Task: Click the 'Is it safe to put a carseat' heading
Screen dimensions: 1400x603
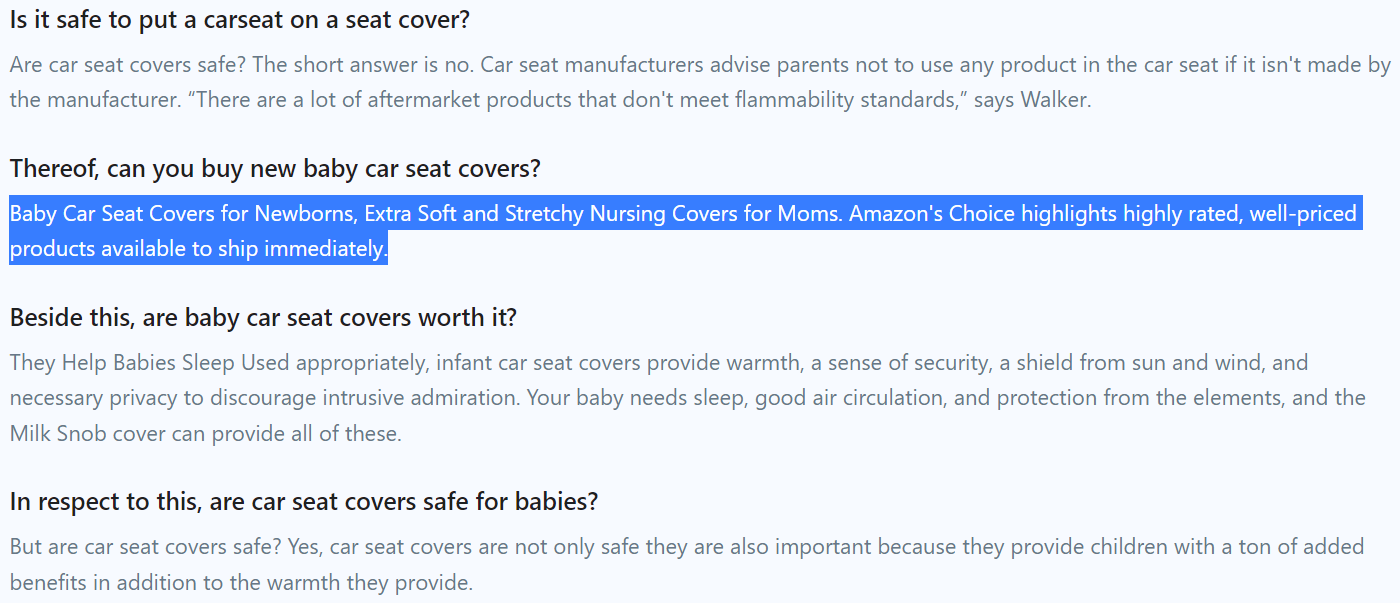Action: click(x=240, y=19)
